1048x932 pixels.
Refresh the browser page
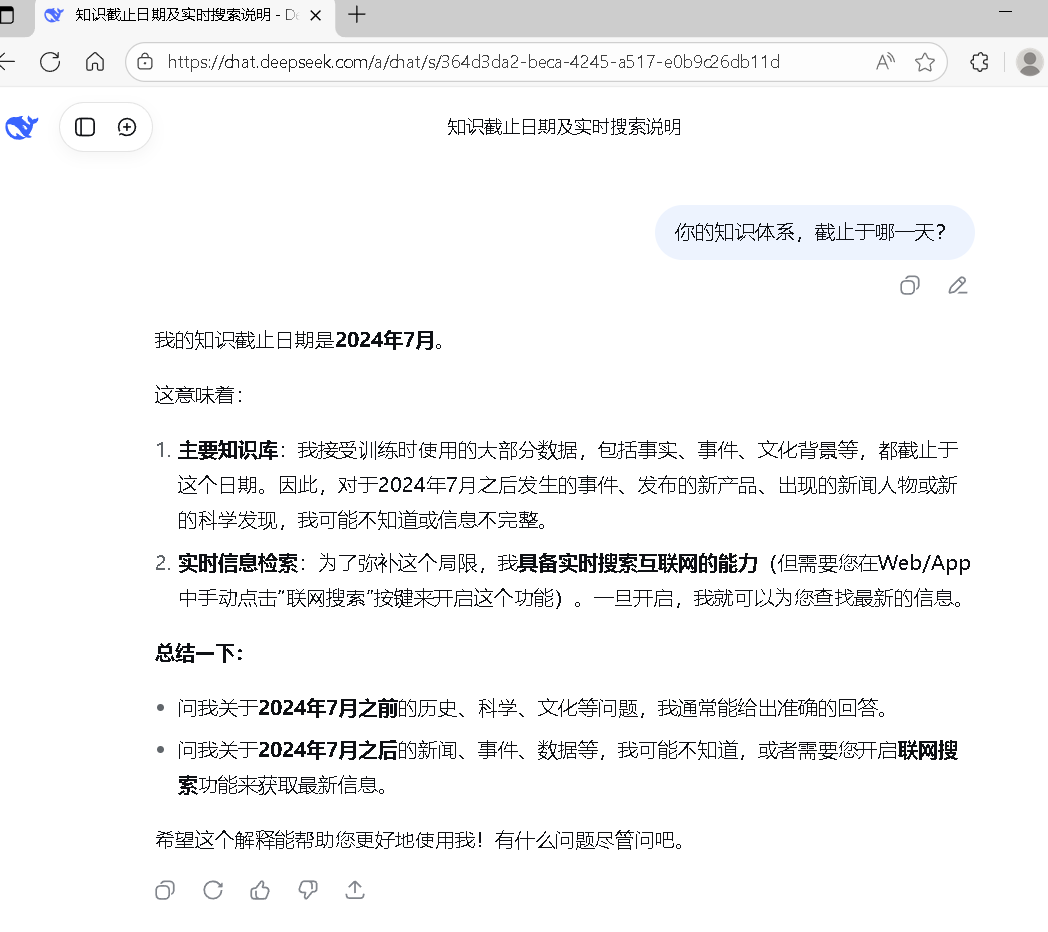[50, 62]
